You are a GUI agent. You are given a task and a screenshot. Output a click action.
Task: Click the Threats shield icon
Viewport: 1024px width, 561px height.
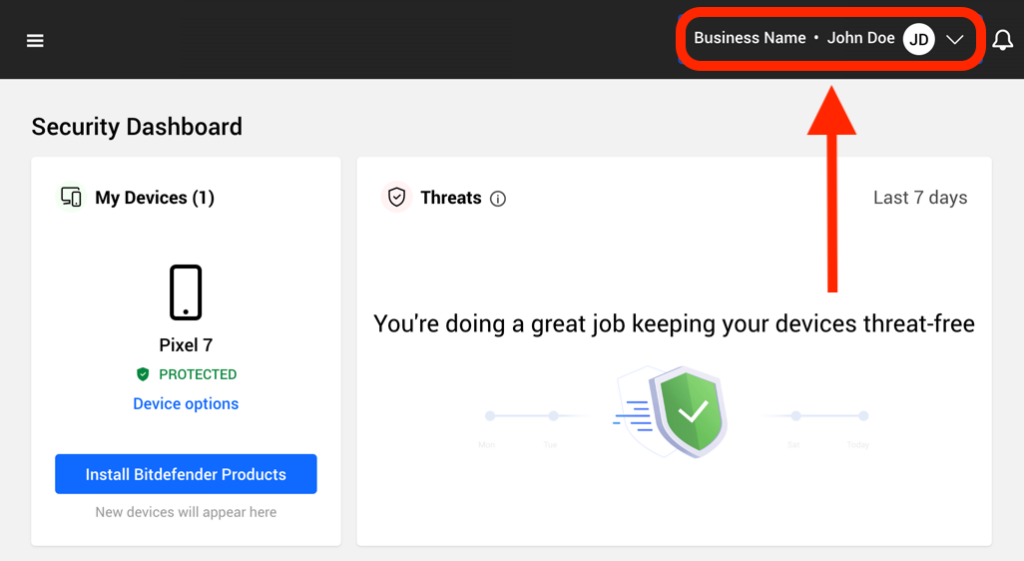point(396,197)
